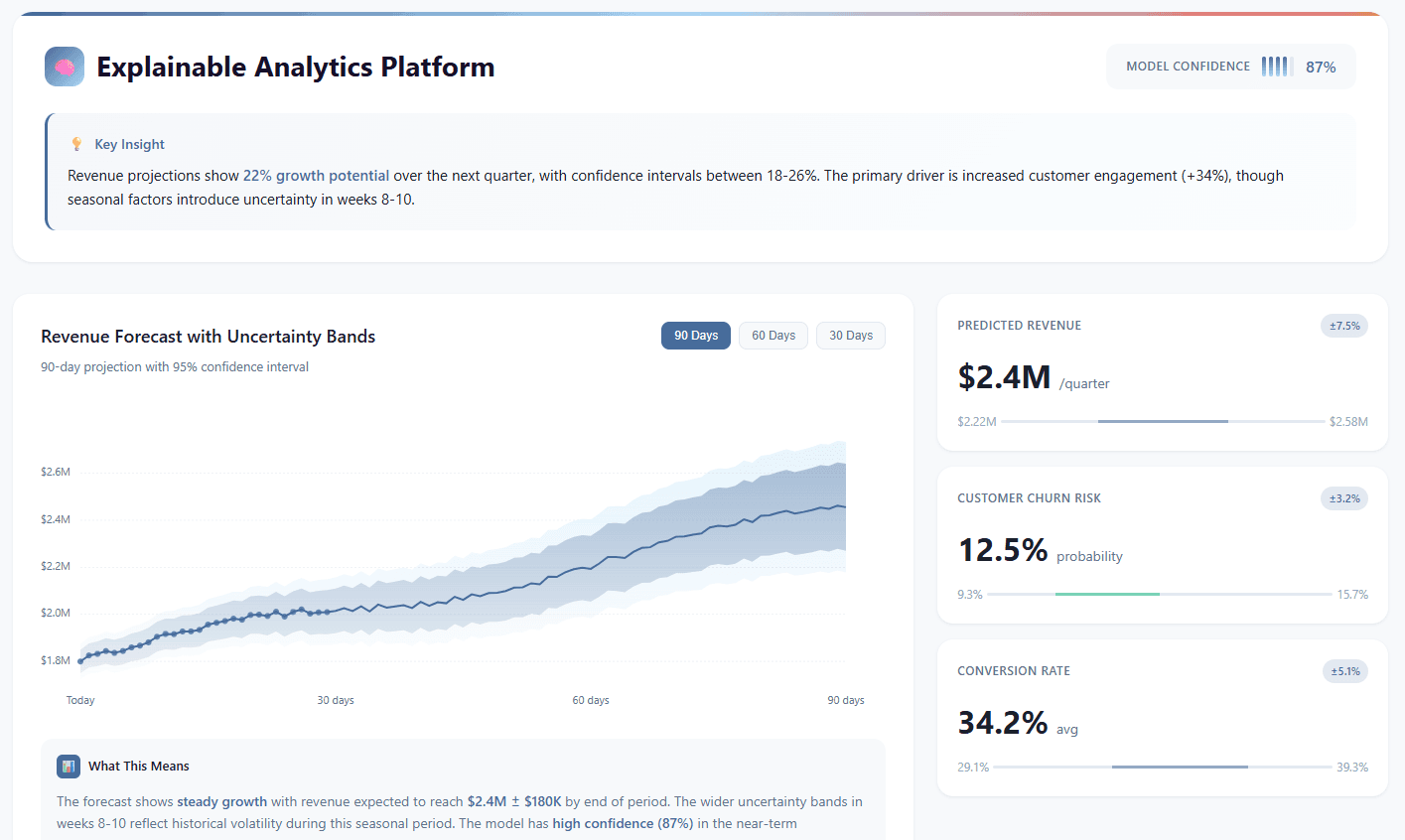Click the Explainable Analytics Platform logo icon
The width and height of the screenshot is (1405, 840).
tap(64, 67)
